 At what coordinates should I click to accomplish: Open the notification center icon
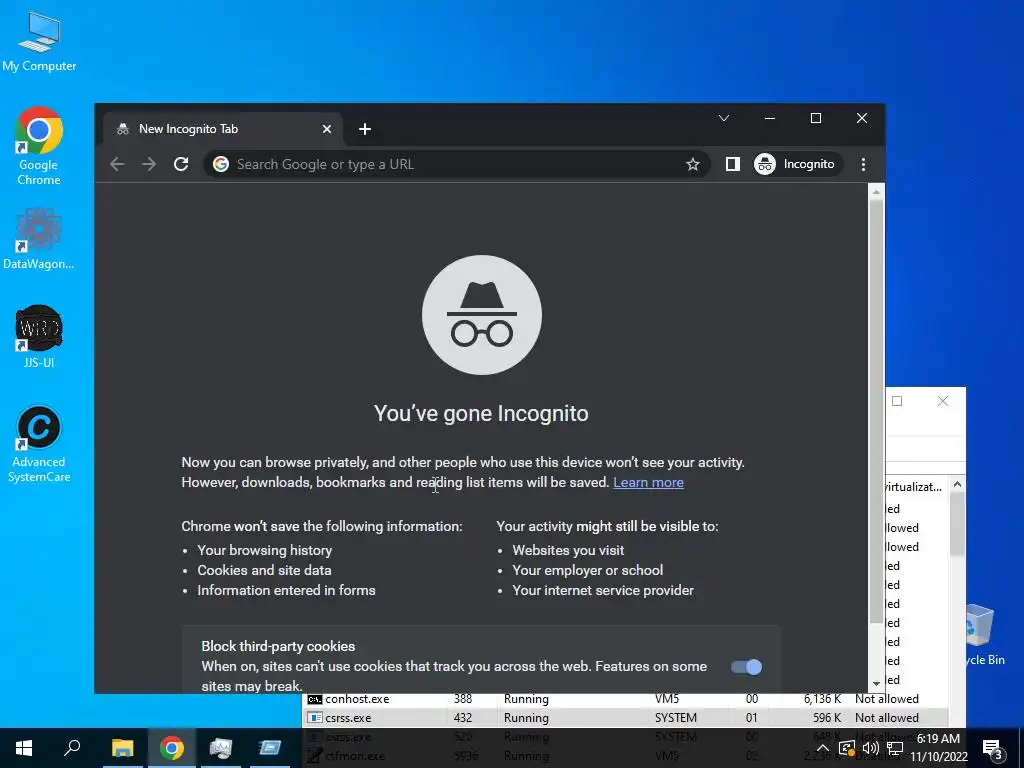(x=993, y=748)
